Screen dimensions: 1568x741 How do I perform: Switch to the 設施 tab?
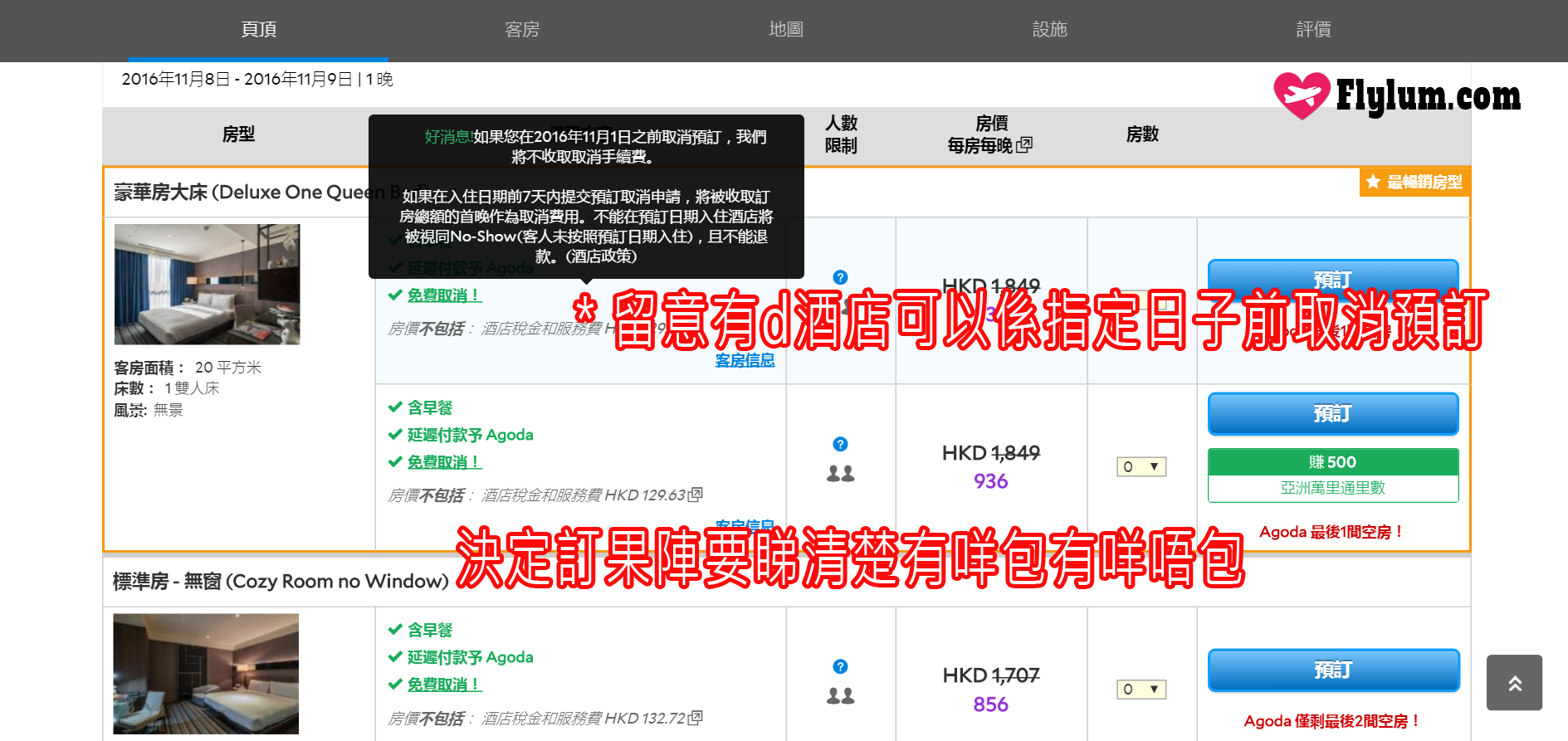coord(1049,30)
